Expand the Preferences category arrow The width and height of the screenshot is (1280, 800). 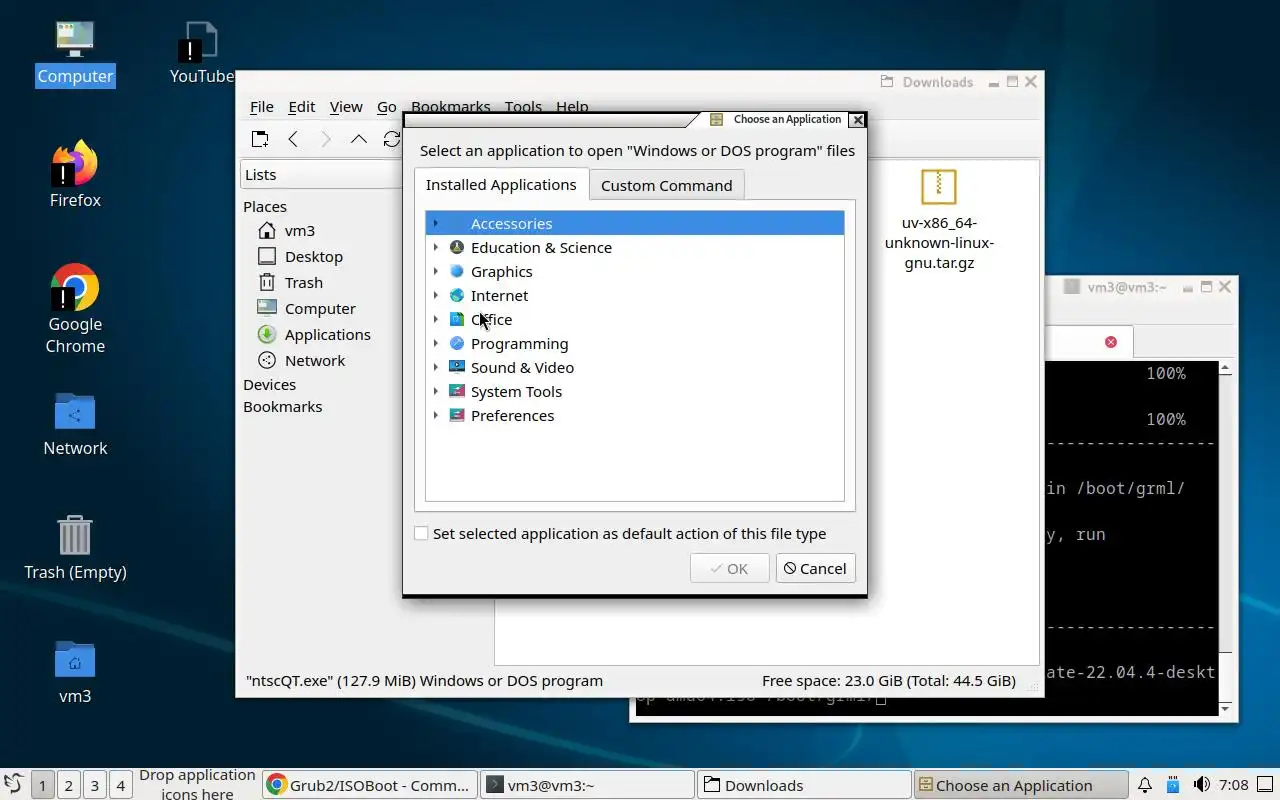coord(436,415)
